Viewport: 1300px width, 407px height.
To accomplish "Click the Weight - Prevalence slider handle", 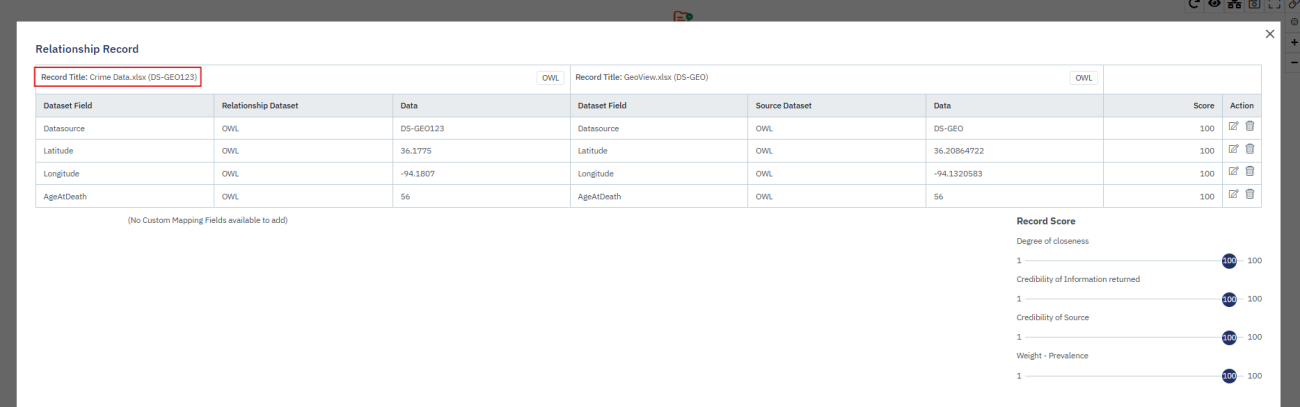I will click(1229, 376).
